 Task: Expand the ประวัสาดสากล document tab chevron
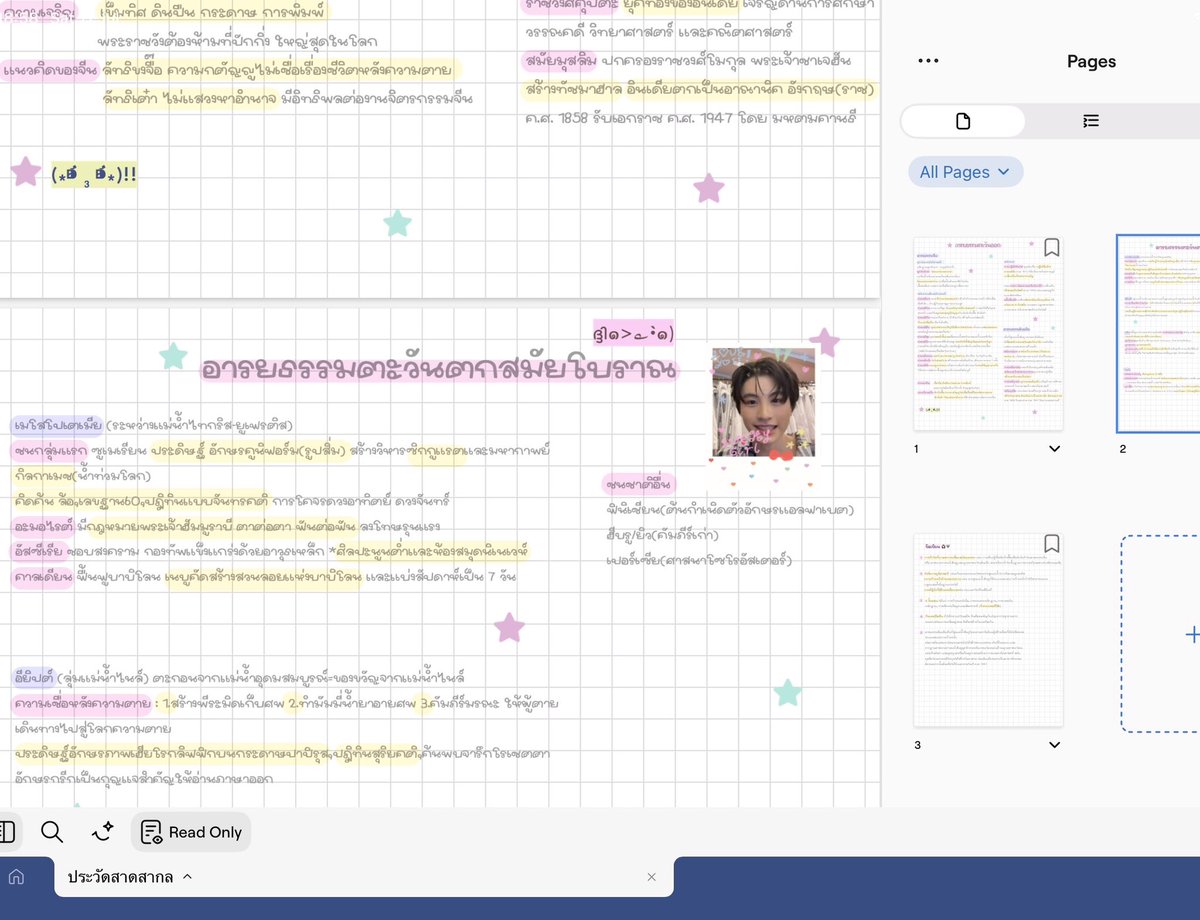tap(187, 877)
